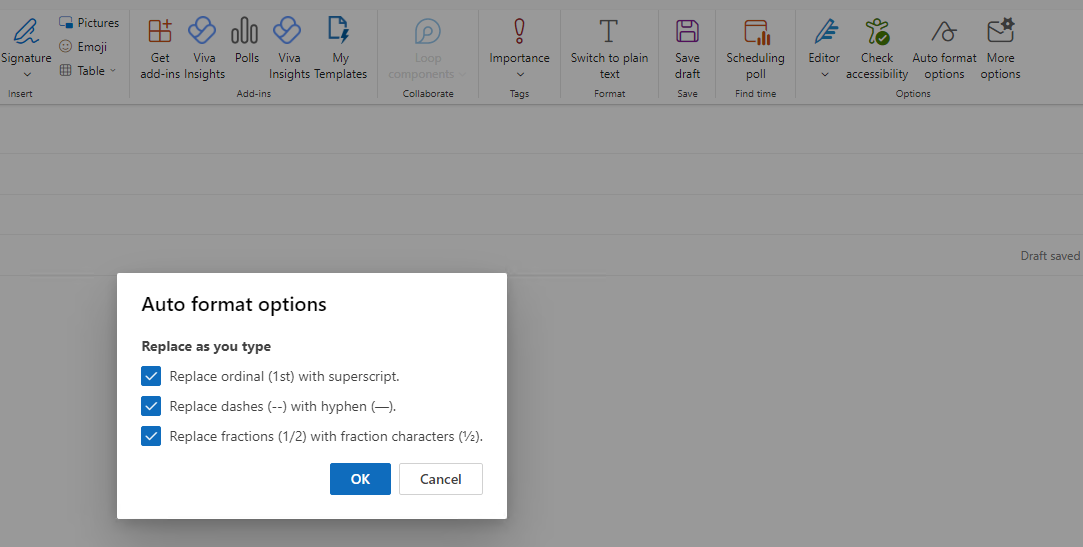The image size is (1083, 547).
Task: Open the Emoji picker
Action: coord(83,46)
